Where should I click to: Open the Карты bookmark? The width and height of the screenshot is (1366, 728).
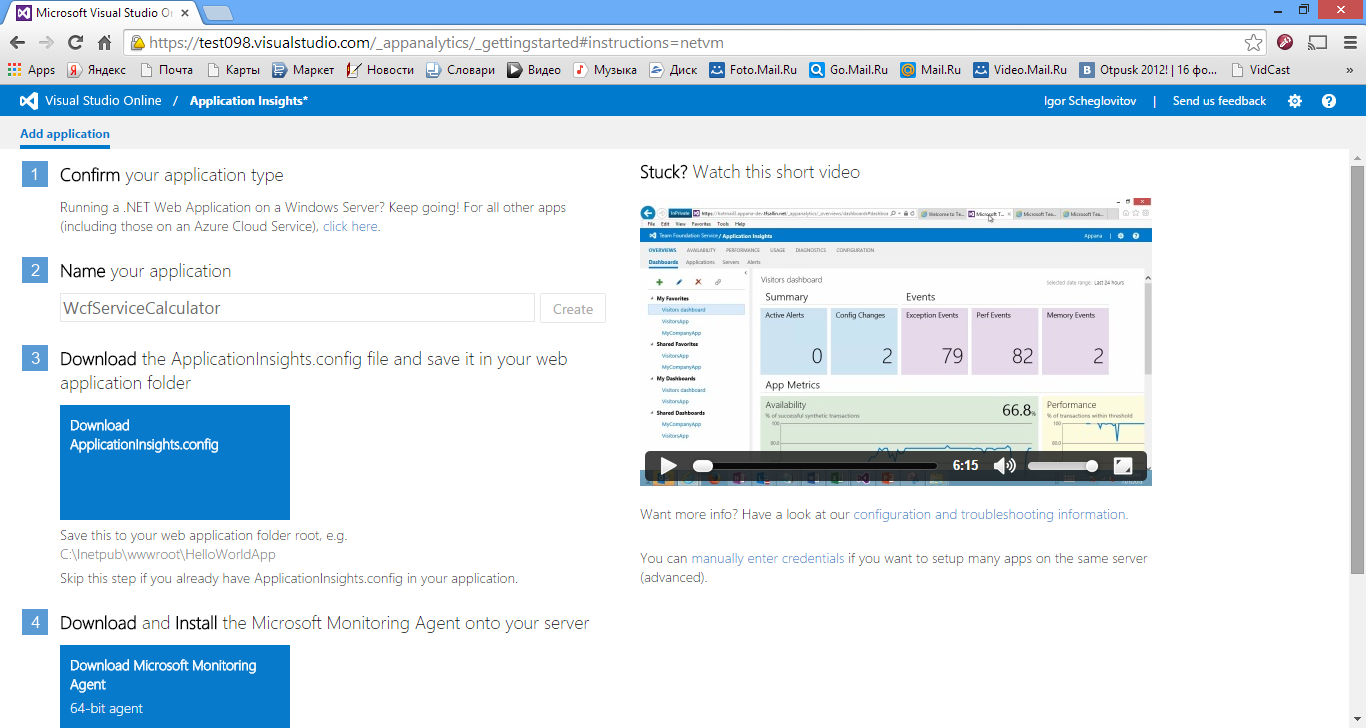click(x=233, y=70)
